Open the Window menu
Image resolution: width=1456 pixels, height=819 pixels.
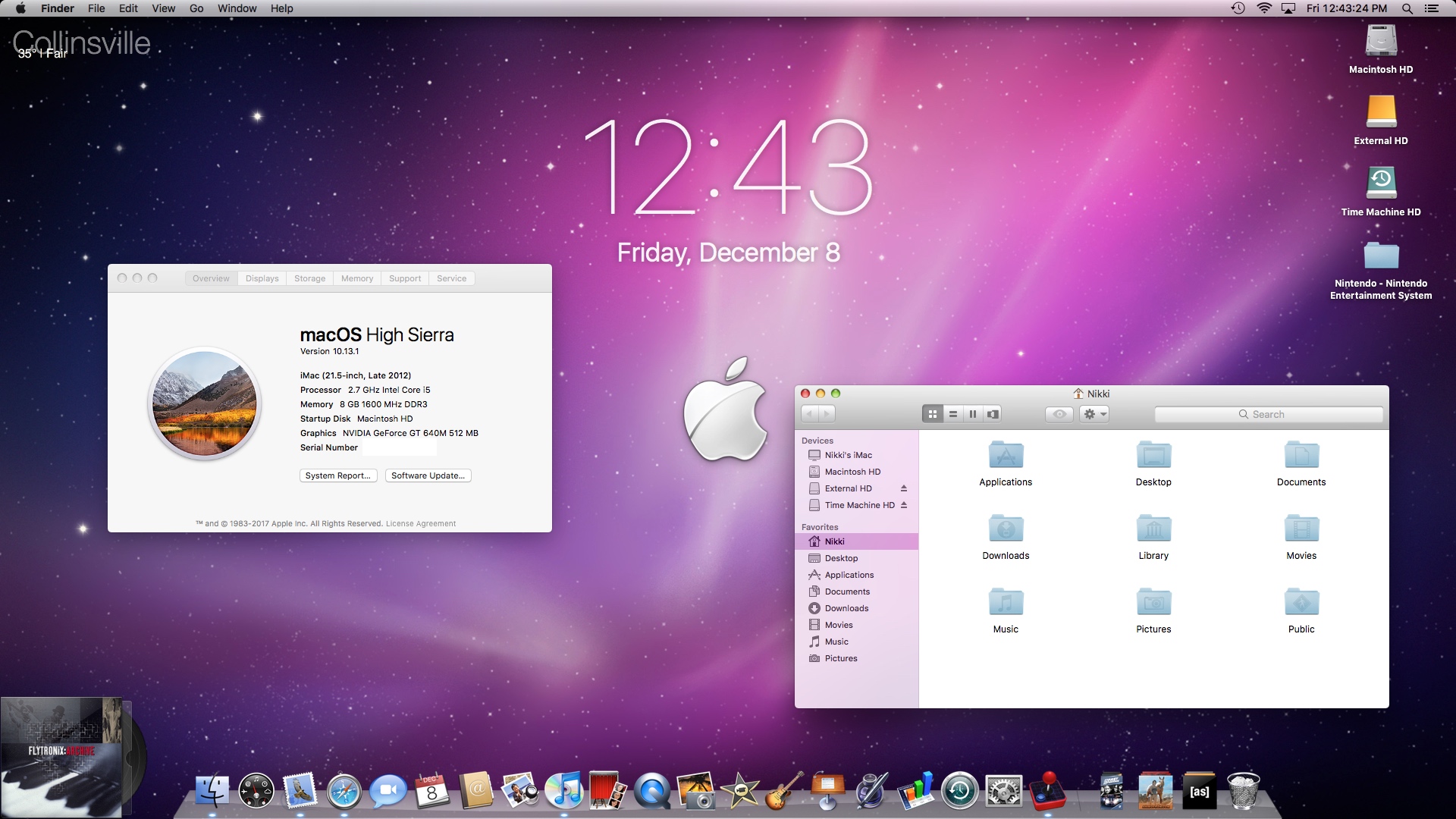(237, 8)
